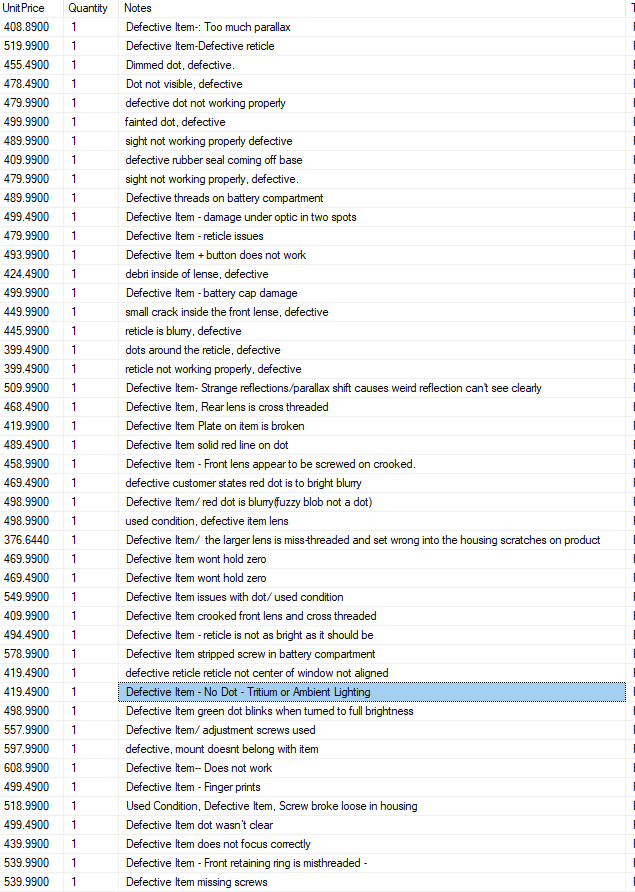The height and width of the screenshot is (892, 635).
Task: Click 'Defective Item/ adjustment screws used'
Action: (x=372, y=730)
